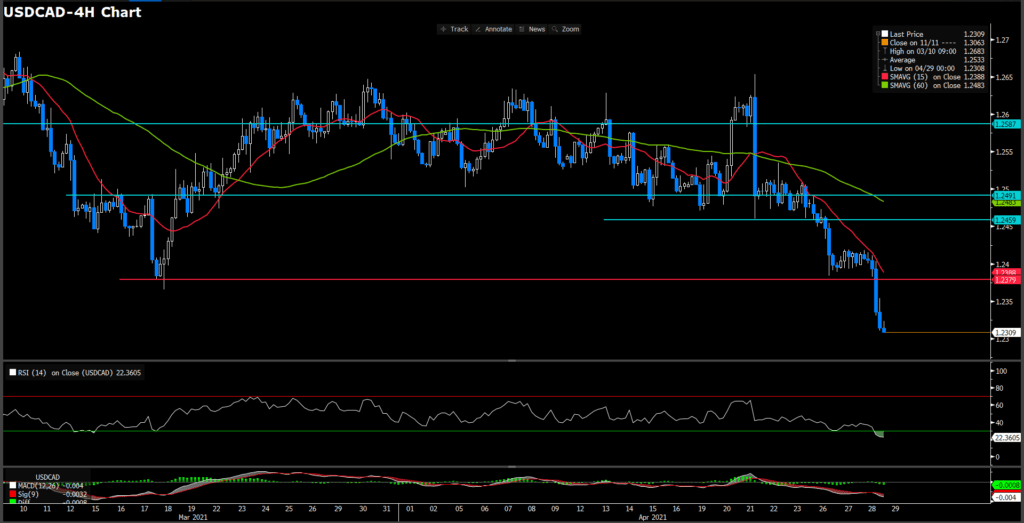The width and height of the screenshot is (1024, 523).
Task: Click the 'USDCAD' header in MACD legend
Action: (48, 477)
